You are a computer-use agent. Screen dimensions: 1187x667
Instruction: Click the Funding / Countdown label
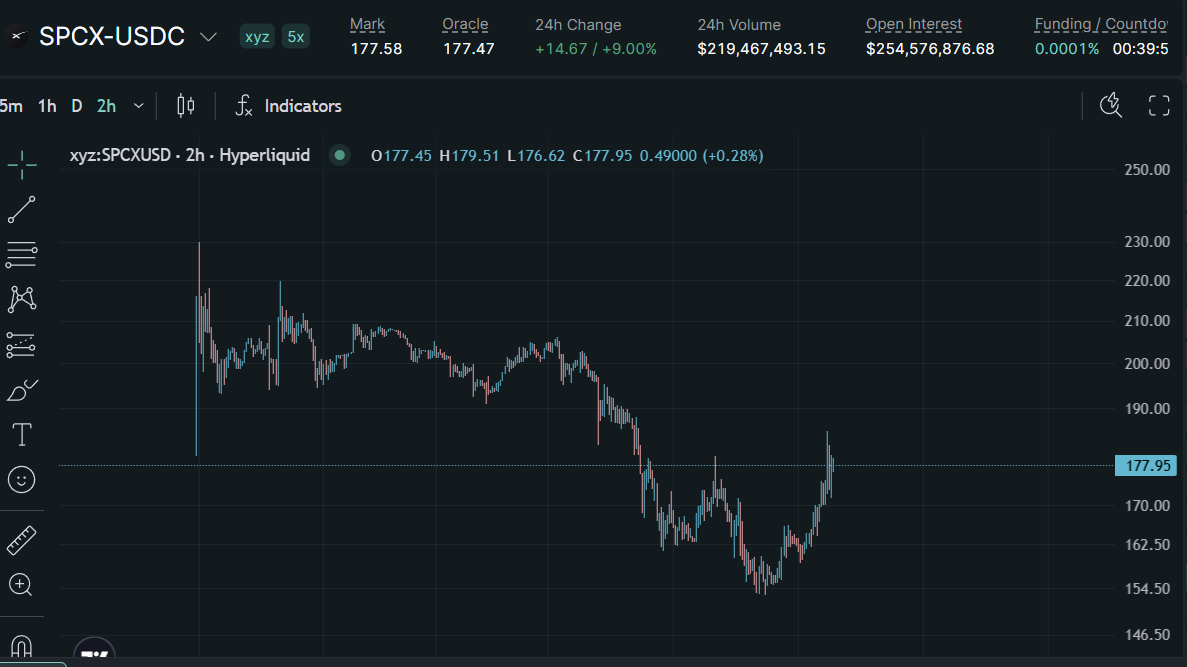(x=1101, y=24)
